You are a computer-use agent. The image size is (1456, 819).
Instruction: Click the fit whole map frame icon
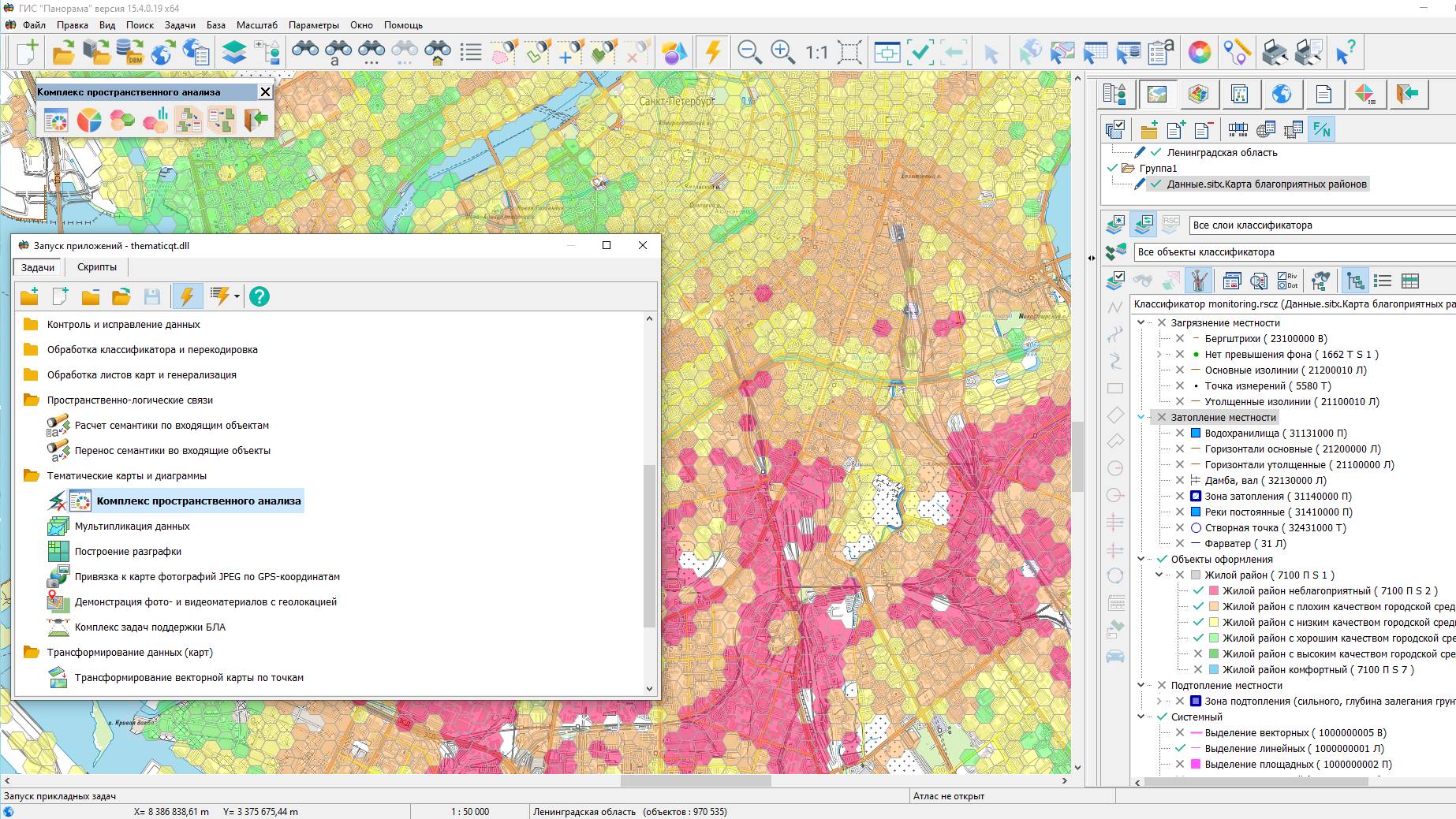pyautogui.click(x=849, y=53)
